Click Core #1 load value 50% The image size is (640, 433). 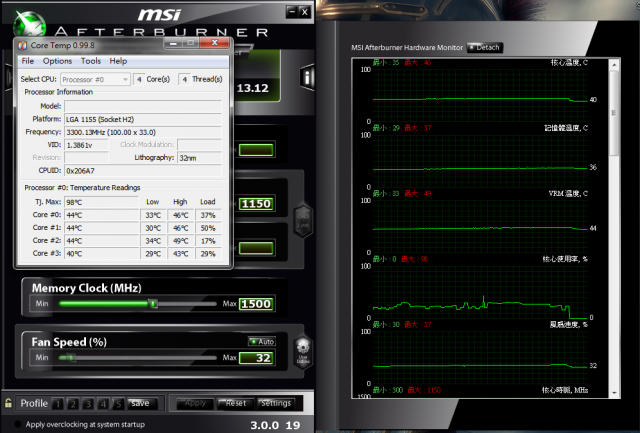(x=208, y=228)
